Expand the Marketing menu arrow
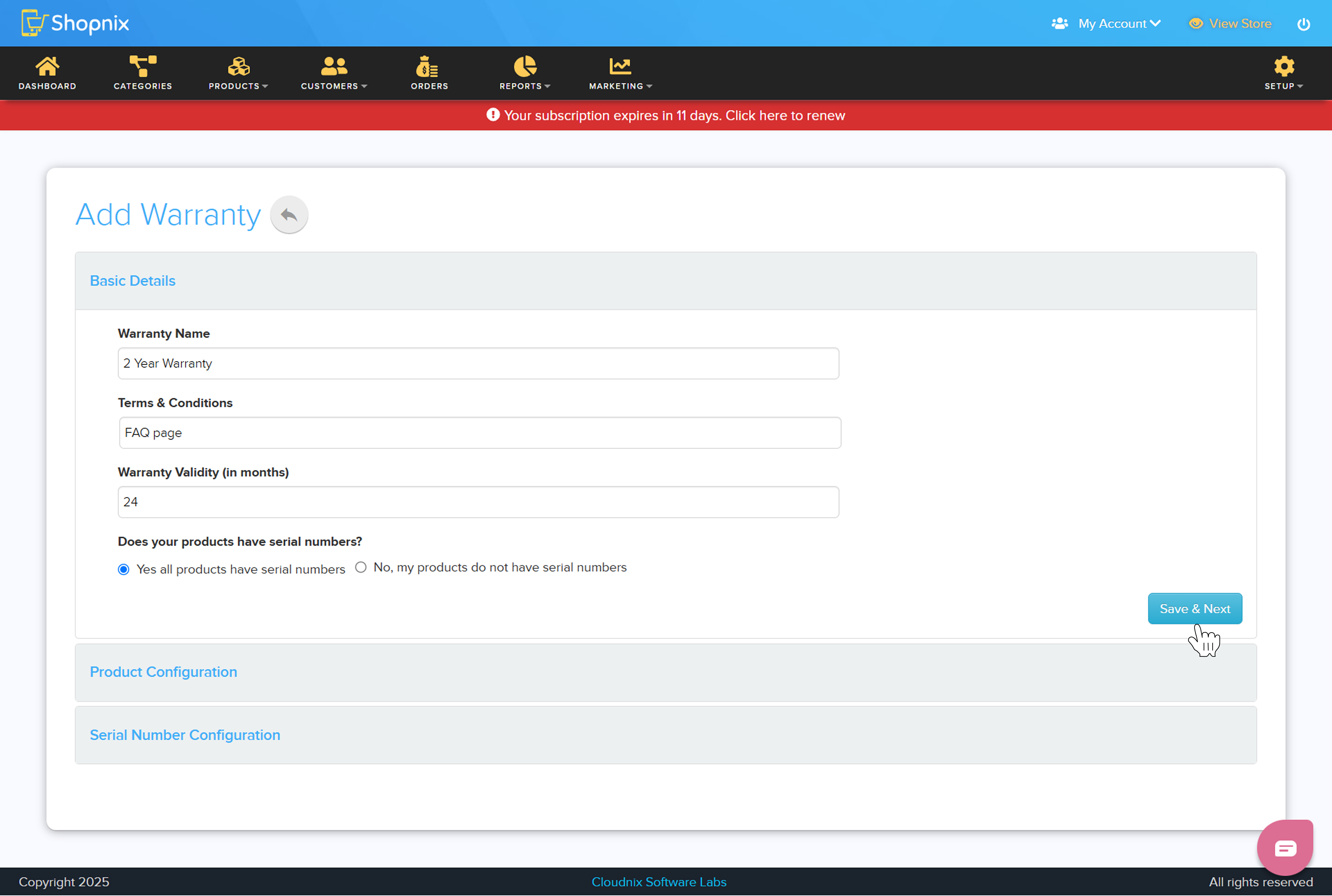The width and height of the screenshot is (1332, 896). point(649,86)
